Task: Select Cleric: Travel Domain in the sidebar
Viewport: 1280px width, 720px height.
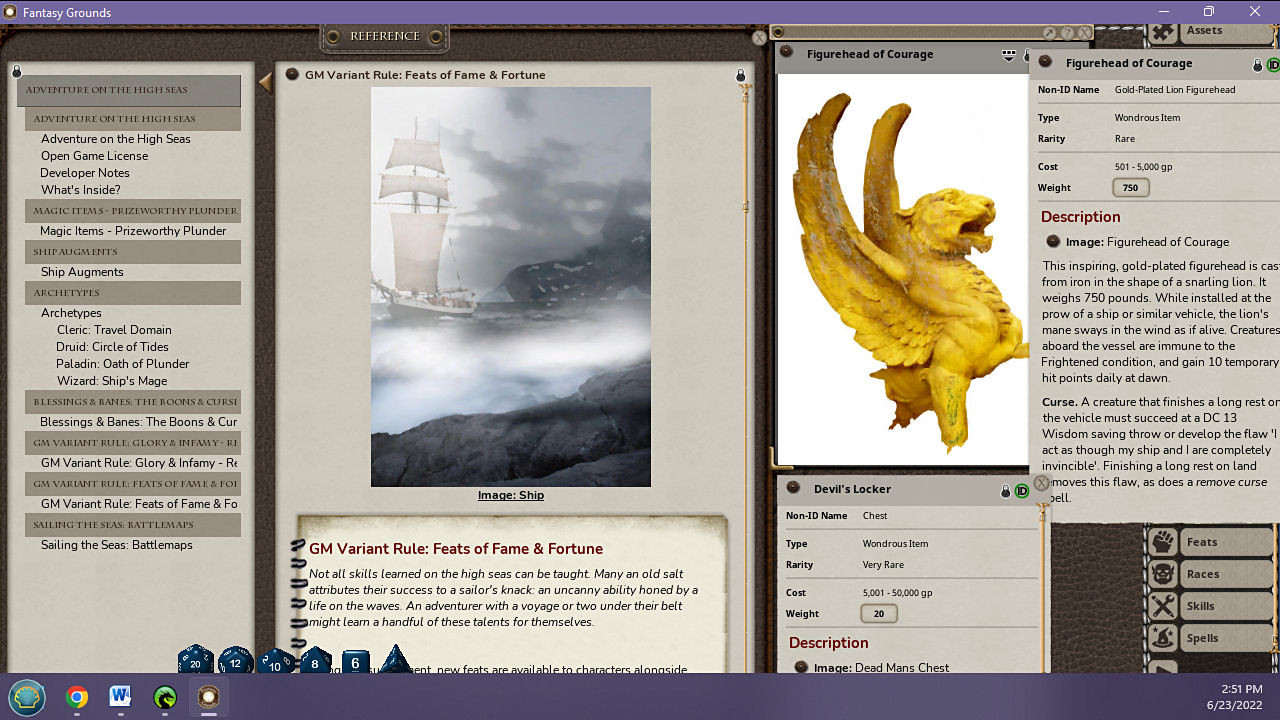Action: pyautogui.click(x=114, y=329)
